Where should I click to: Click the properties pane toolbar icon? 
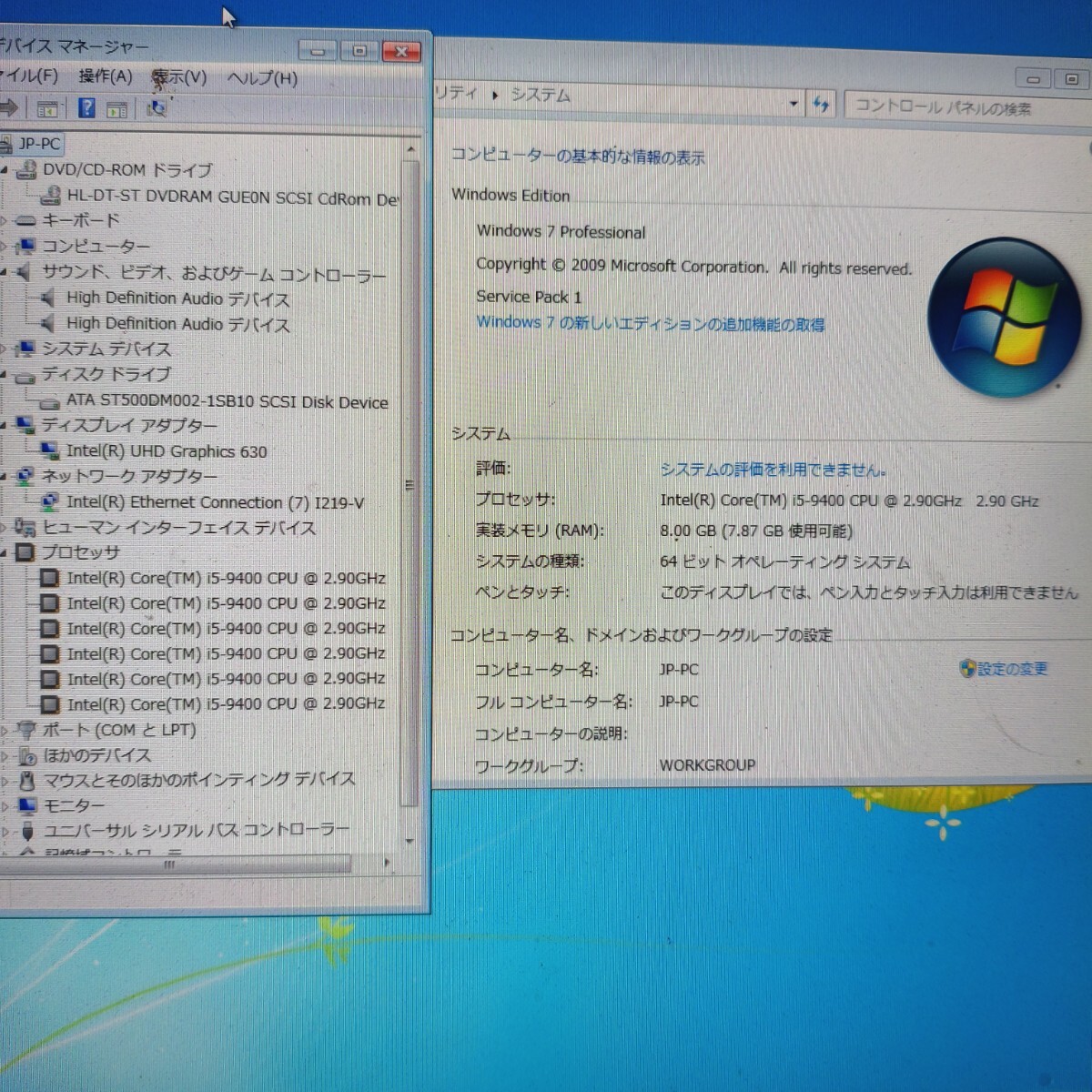pos(116,109)
